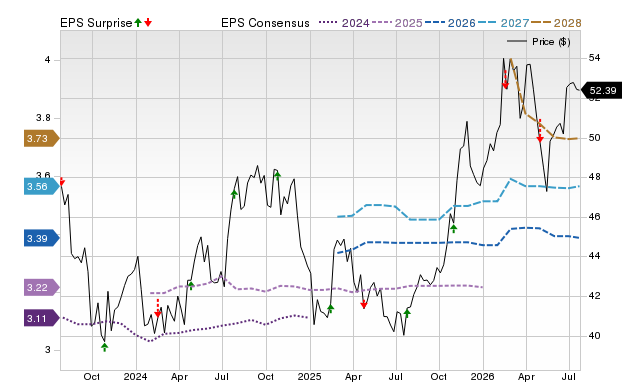This screenshot has width=640, height=382.
Task: Click the 3.73 estimate value tag
Action: (x=42, y=139)
